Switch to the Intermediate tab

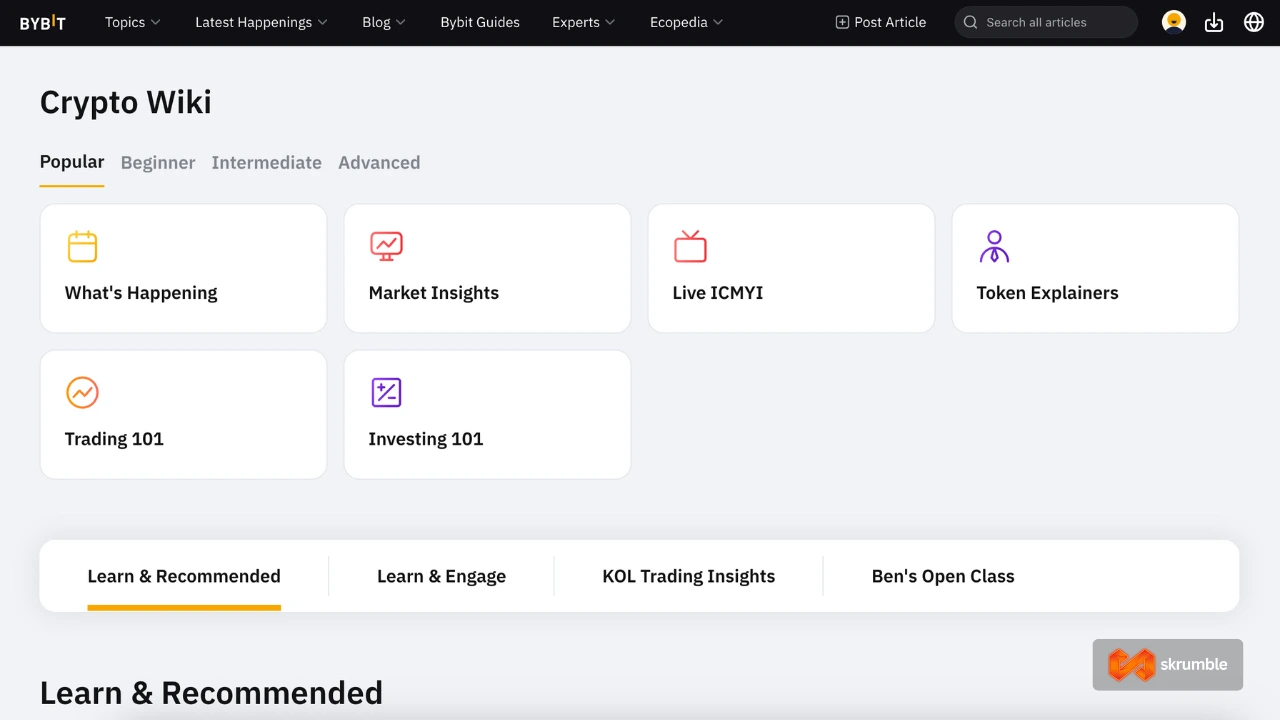click(x=267, y=162)
